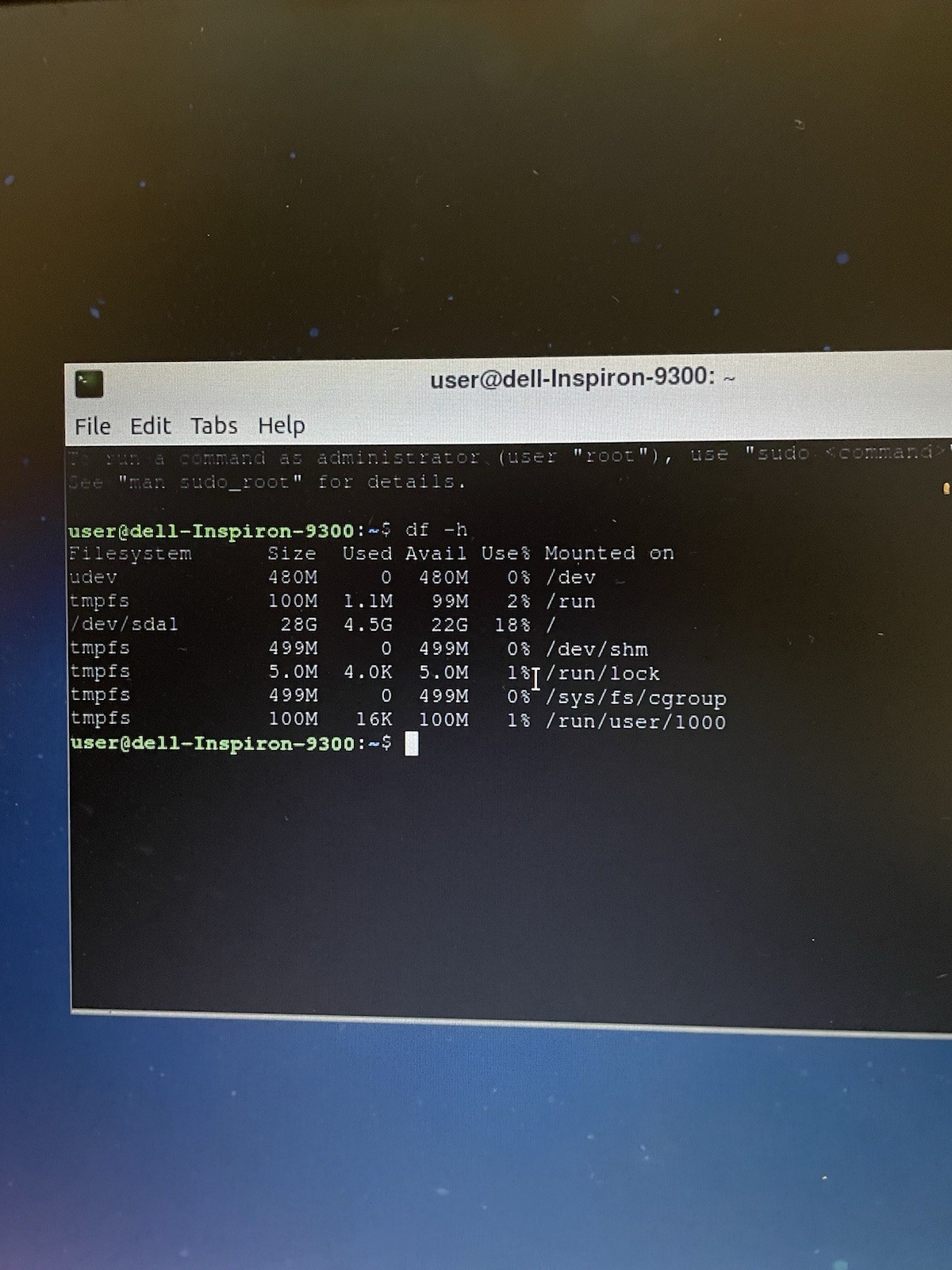Click the '22G' available value
Viewport: 952px width, 1270px height.
point(449,625)
